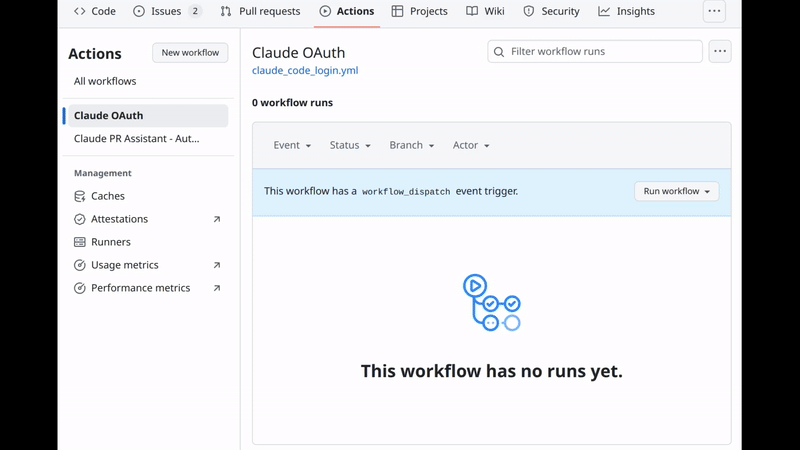Click the Pull requests icon
800x450 pixels.
(226, 11)
